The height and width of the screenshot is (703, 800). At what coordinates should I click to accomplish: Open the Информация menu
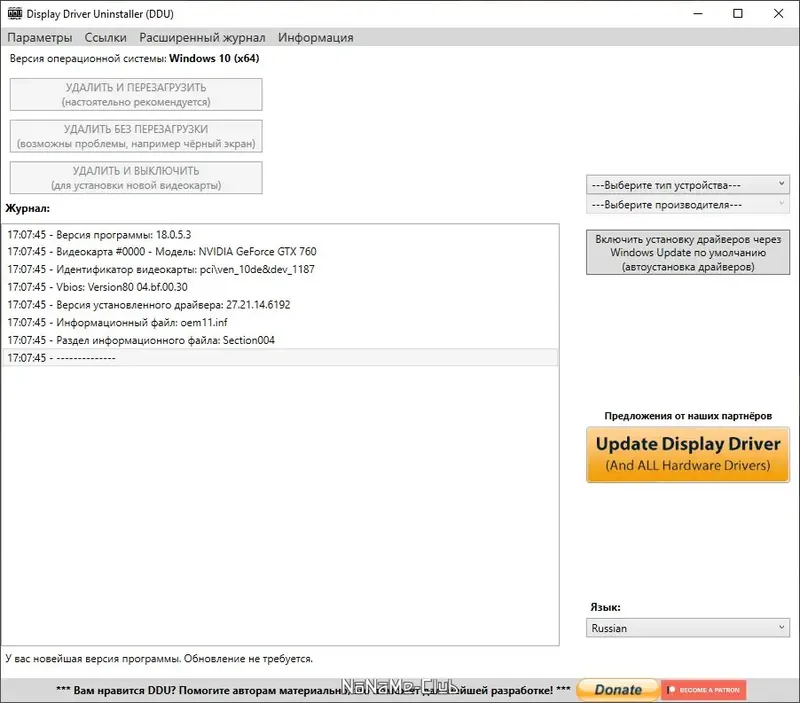coord(315,38)
